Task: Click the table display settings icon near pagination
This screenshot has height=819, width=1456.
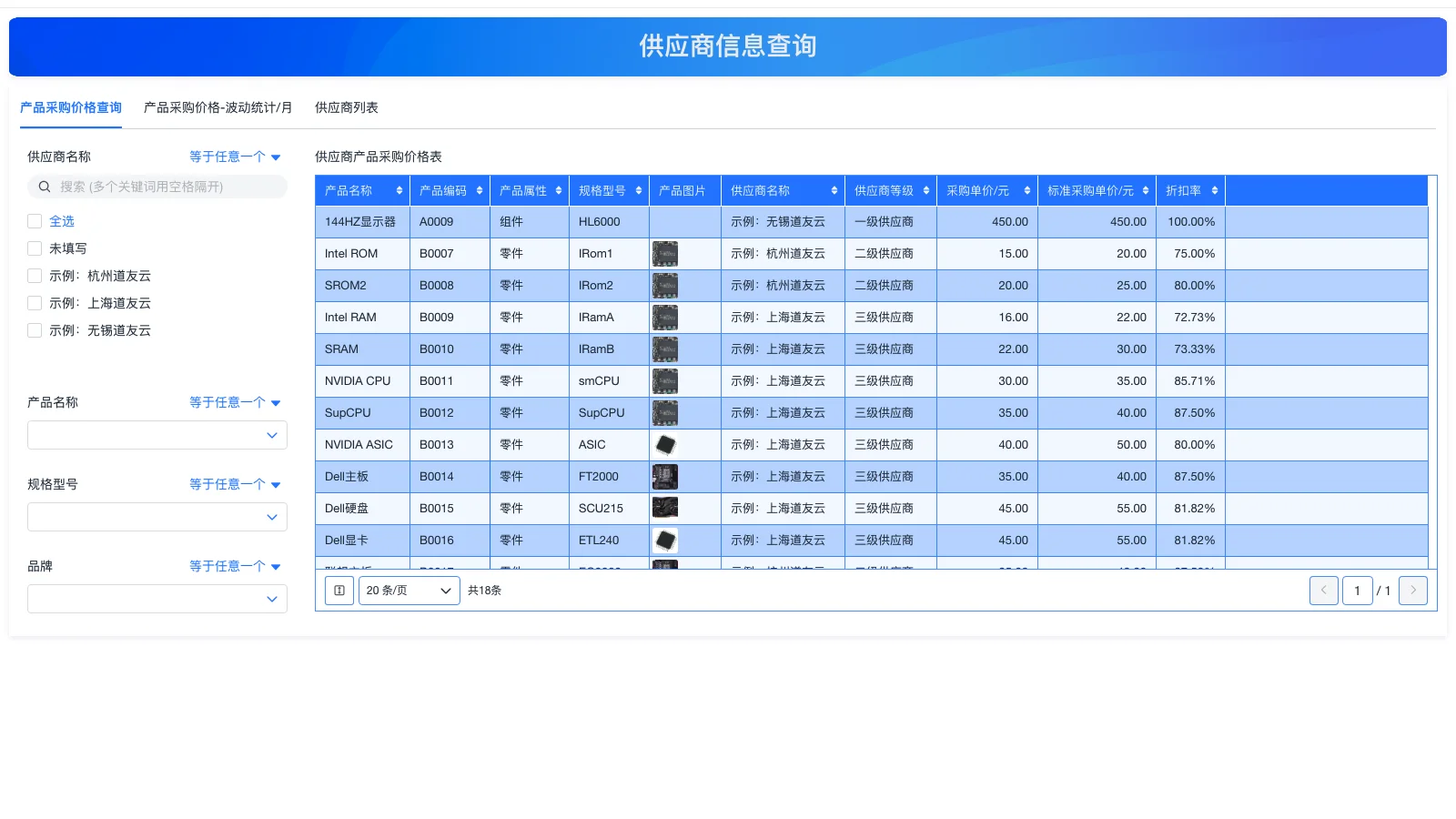Action: tap(339, 590)
